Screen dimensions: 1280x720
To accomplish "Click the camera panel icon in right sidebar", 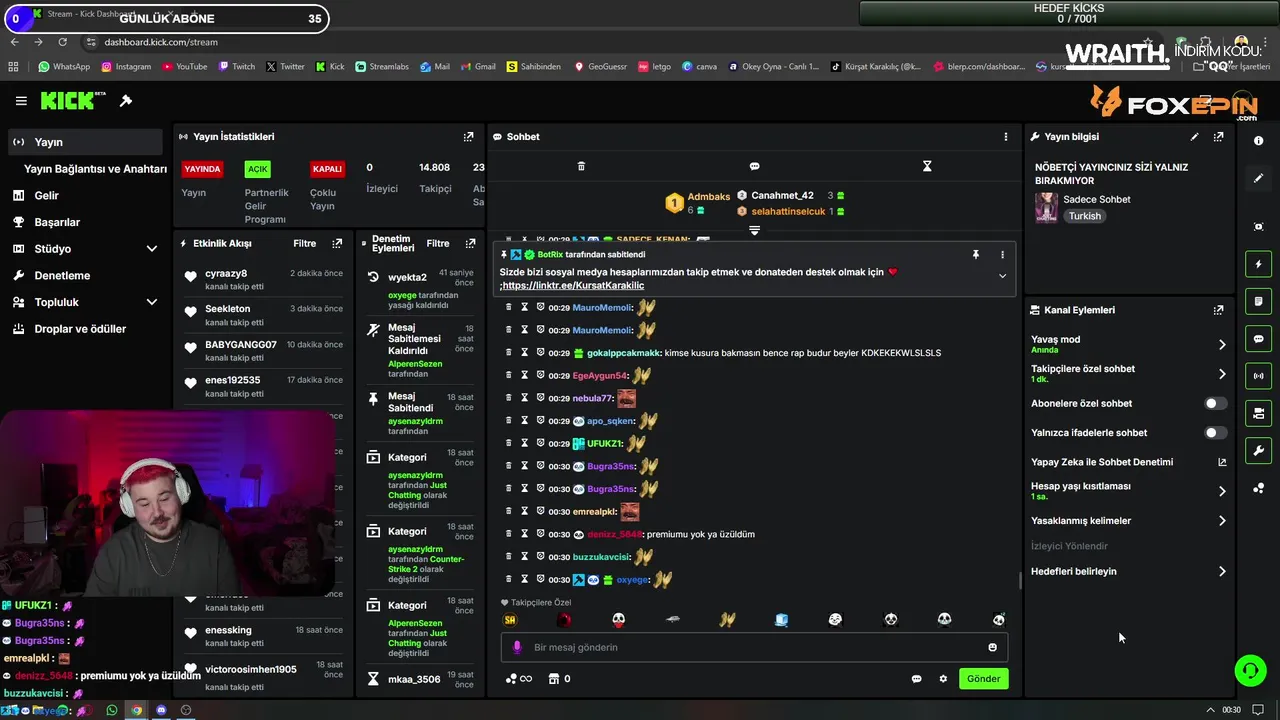I will tap(1258, 413).
